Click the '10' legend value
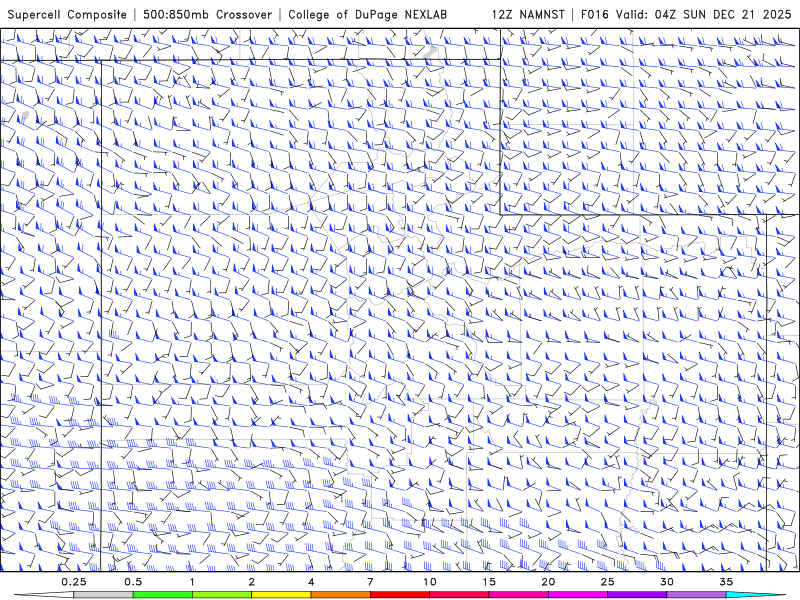The width and height of the screenshot is (800, 600). (x=430, y=582)
